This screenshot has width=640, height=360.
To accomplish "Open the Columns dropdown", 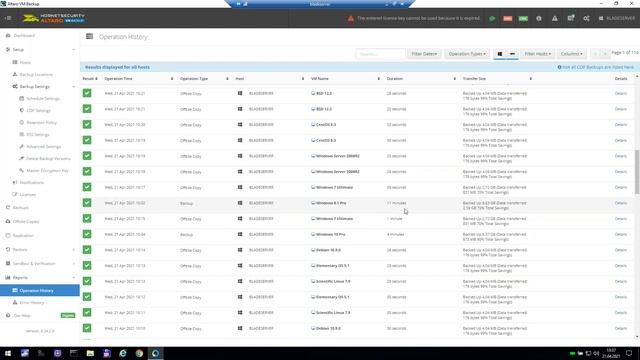I will 571,54.
